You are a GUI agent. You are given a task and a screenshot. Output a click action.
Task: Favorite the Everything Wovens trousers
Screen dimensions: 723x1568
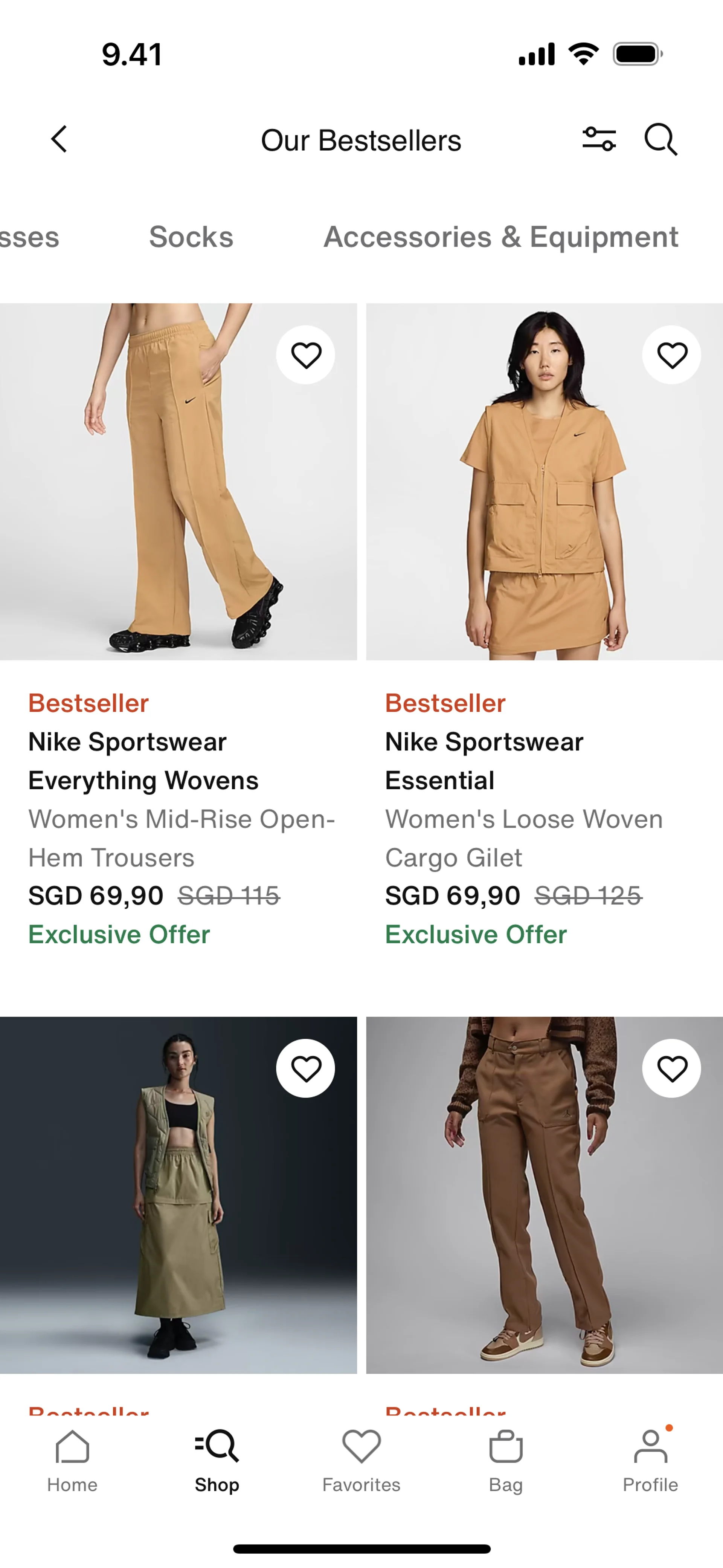[x=305, y=355]
